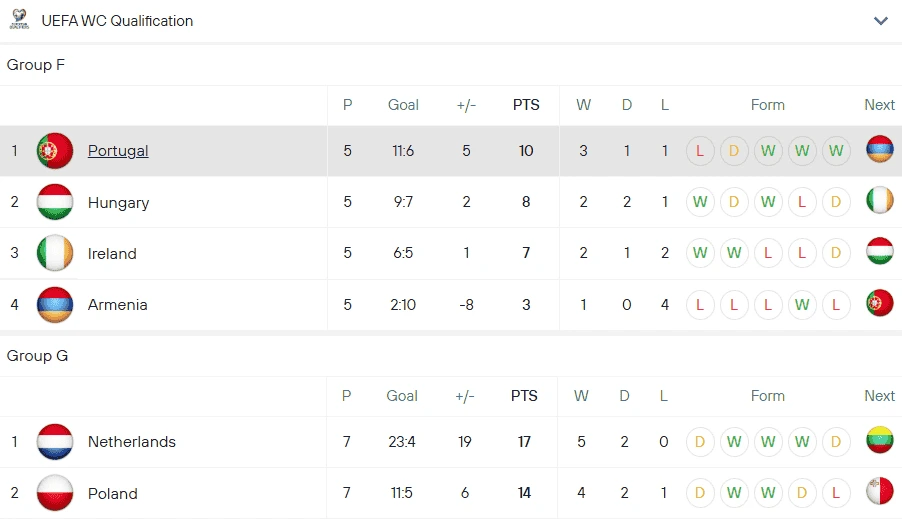Screen dimensions: 902x525
Task: Click the PTS column header in Group F
Action: [x=525, y=105]
